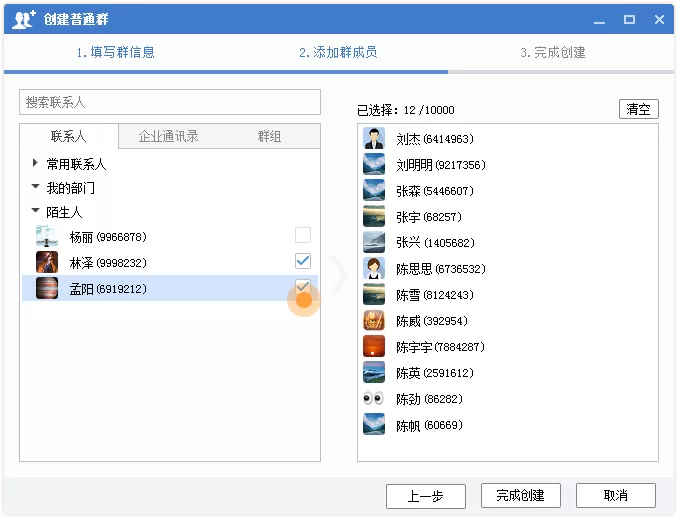
Task: Check the box for 杨丽 (9966878)
Action: (x=303, y=235)
